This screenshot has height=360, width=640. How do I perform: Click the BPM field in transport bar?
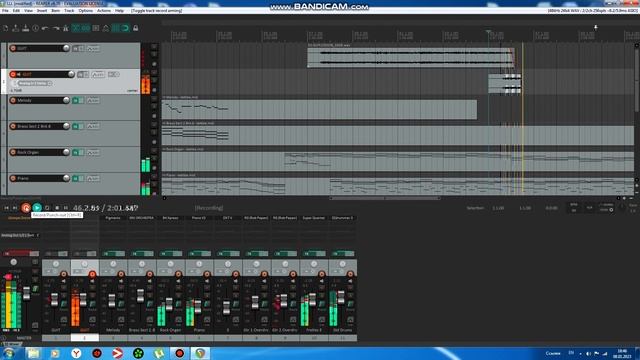(x=574, y=208)
